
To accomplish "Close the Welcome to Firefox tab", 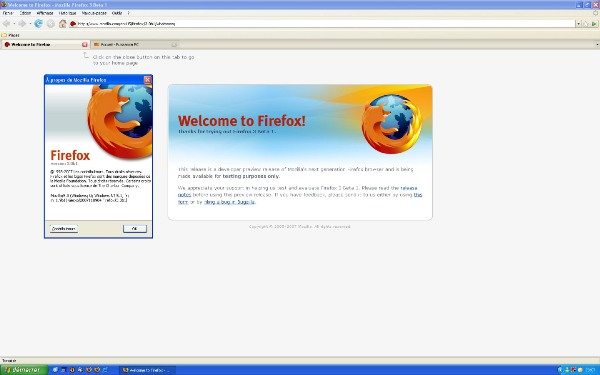I will pos(85,45).
